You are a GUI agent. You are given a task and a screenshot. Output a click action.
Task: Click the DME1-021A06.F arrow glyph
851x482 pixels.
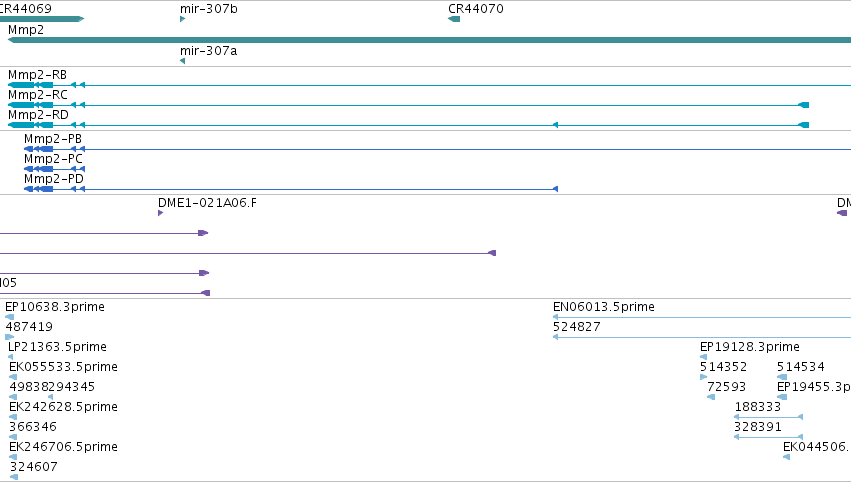[161, 213]
